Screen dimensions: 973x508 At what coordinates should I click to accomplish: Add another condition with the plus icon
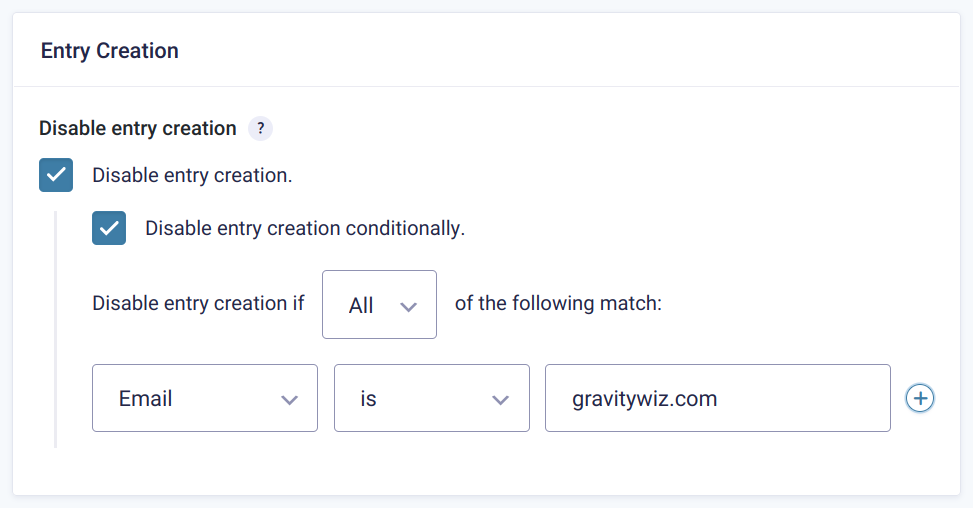(x=919, y=398)
